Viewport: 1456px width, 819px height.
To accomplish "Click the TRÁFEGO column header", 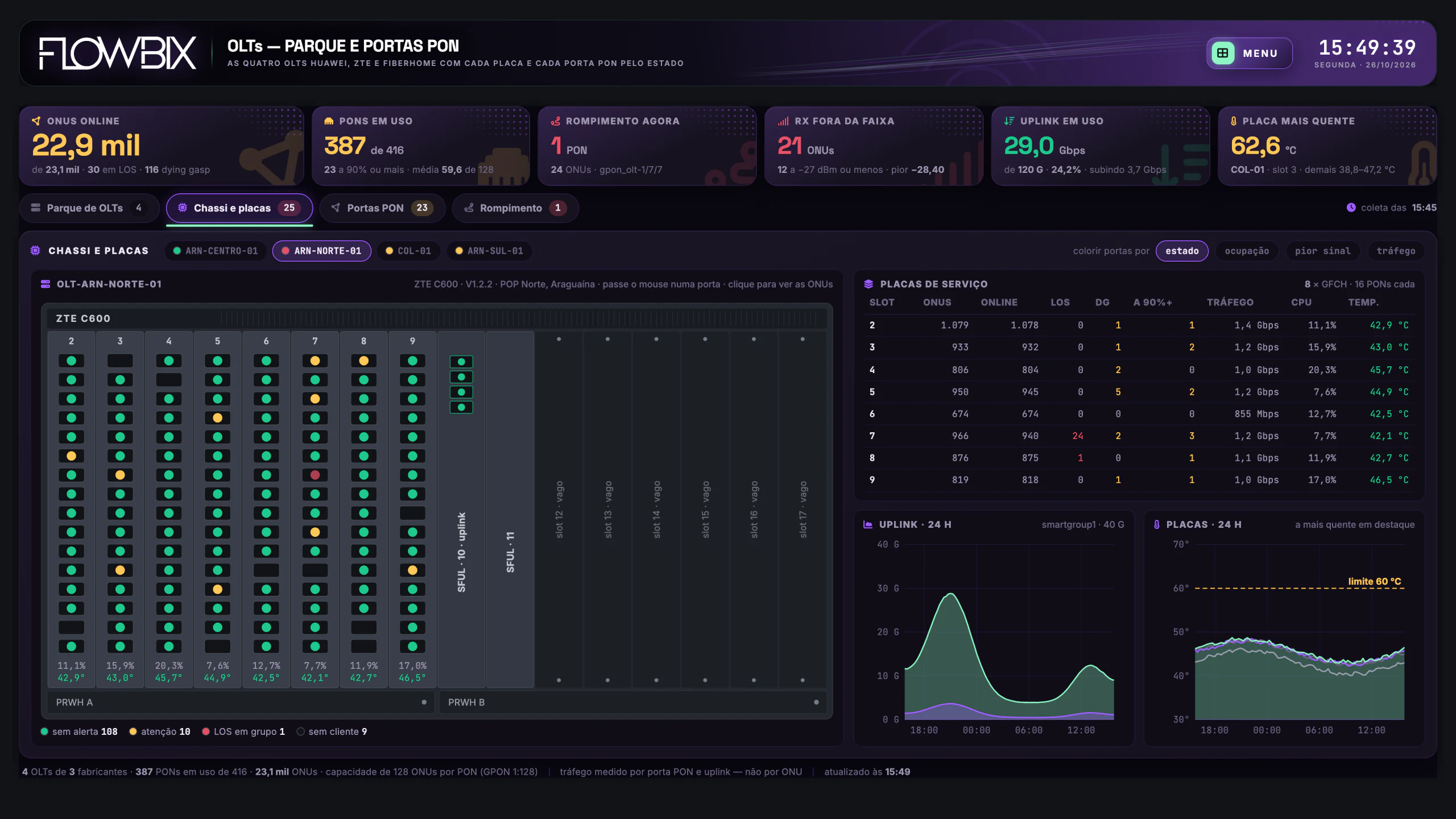I will tap(1230, 303).
